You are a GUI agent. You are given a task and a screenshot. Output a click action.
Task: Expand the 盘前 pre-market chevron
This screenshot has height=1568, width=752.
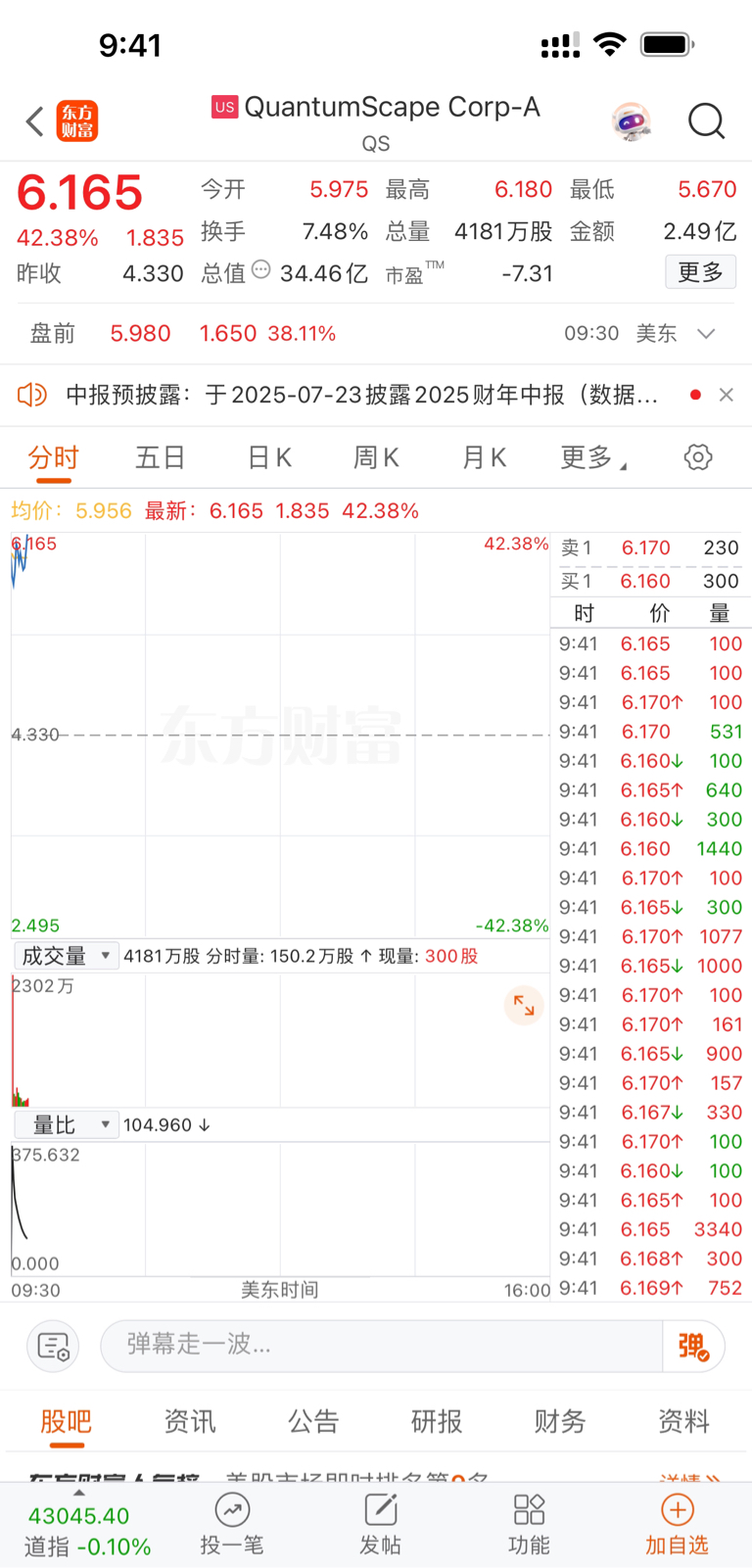click(x=706, y=334)
